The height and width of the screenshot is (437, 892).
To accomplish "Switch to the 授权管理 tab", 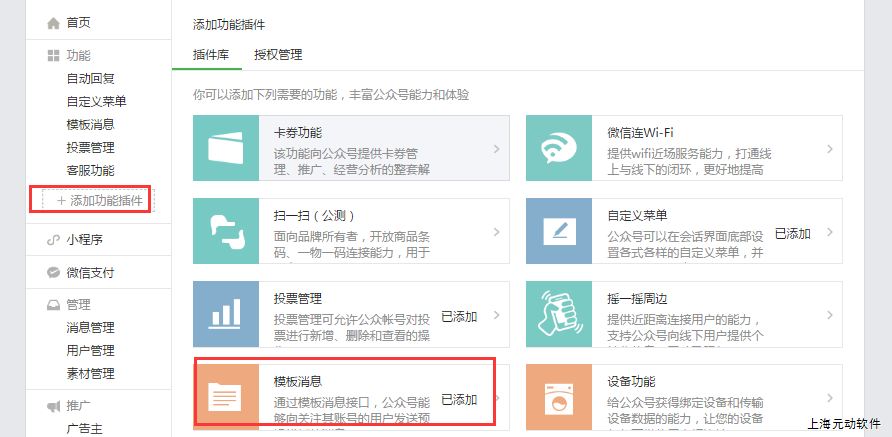I will click(x=278, y=54).
